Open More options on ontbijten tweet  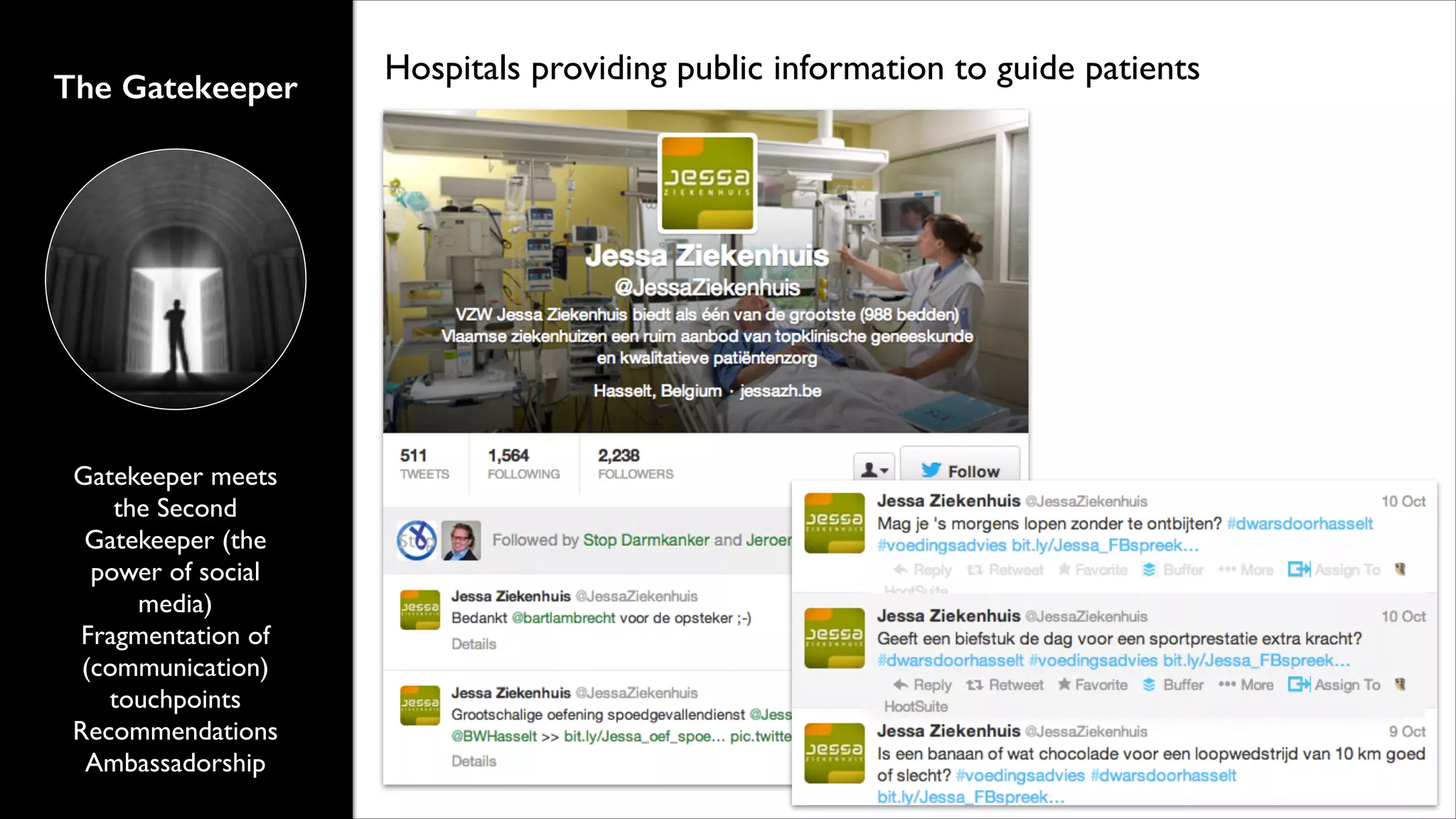[x=1246, y=570]
